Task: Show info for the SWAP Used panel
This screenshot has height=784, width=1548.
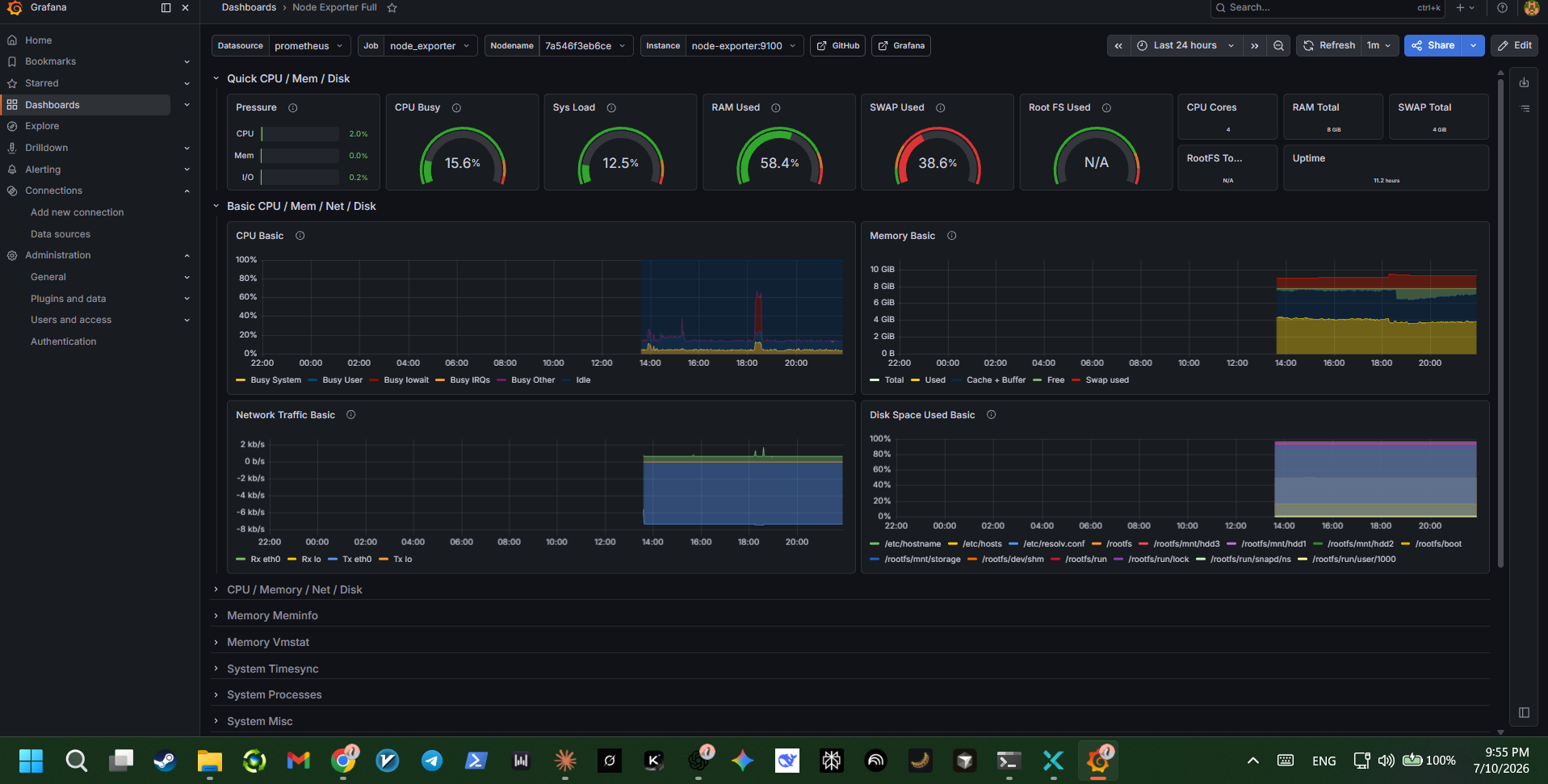Action: point(941,107)
